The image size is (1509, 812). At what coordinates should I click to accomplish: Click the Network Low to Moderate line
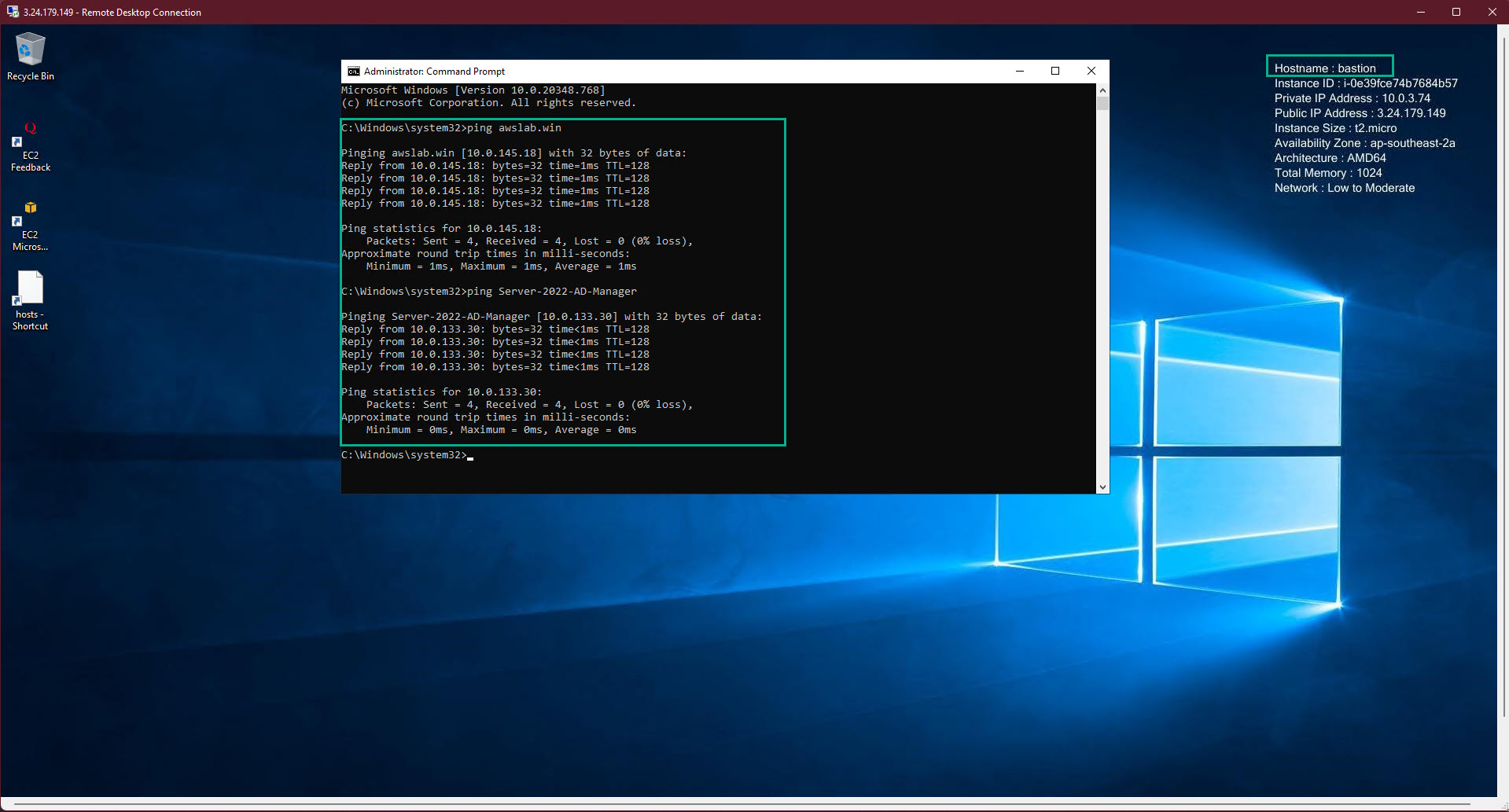1345,188
